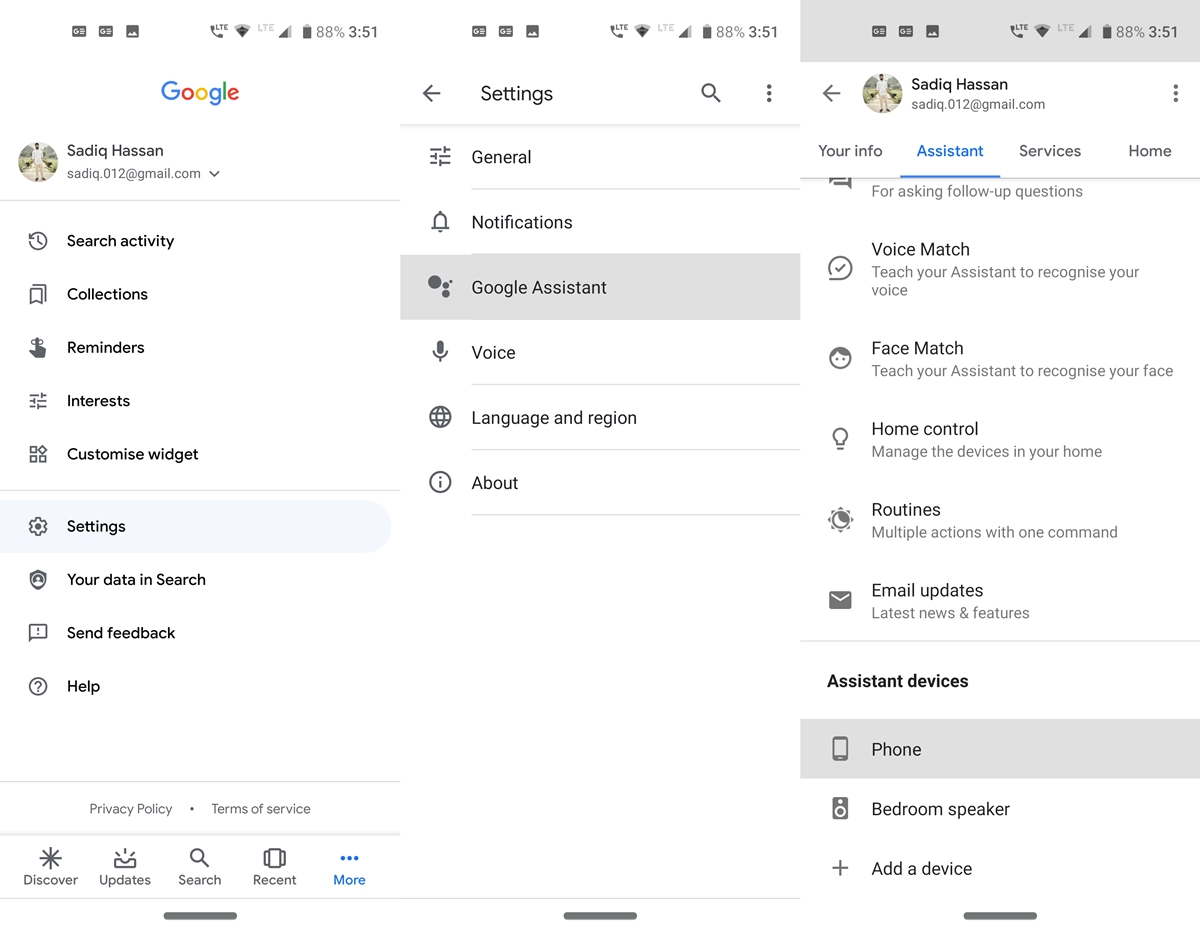
Task: Tap the profile photo in the Assistant header
Action: (883, 93)
